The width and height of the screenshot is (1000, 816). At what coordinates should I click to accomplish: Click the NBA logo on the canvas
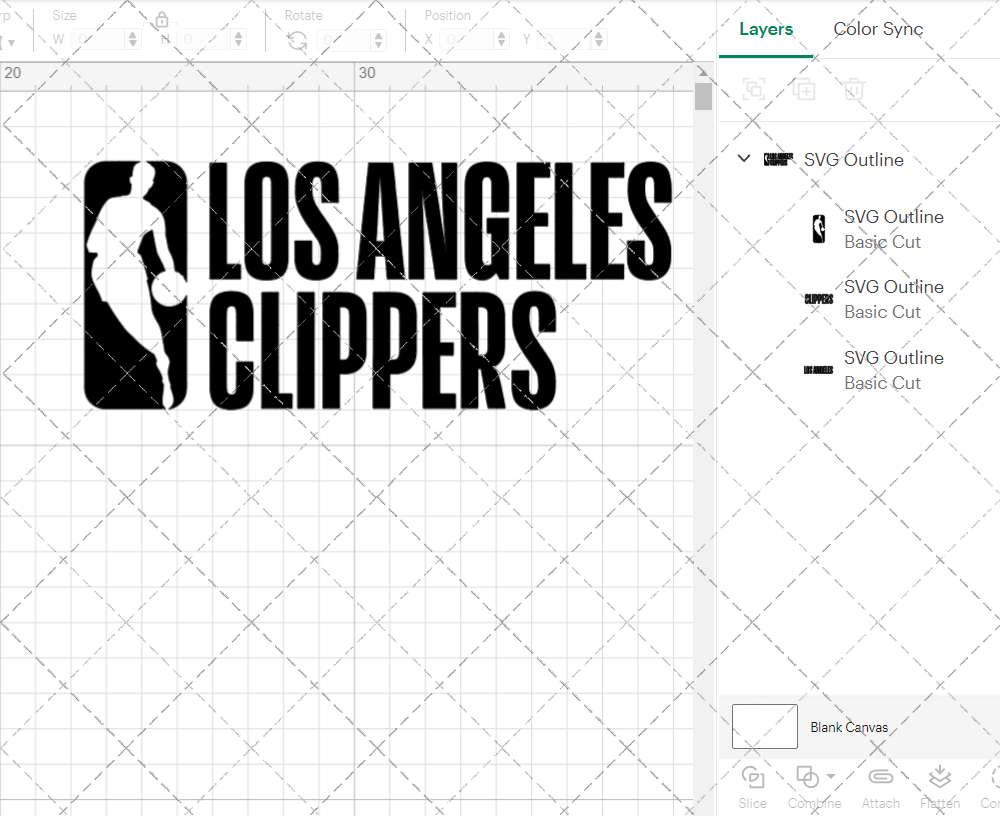tap(135, 285)
